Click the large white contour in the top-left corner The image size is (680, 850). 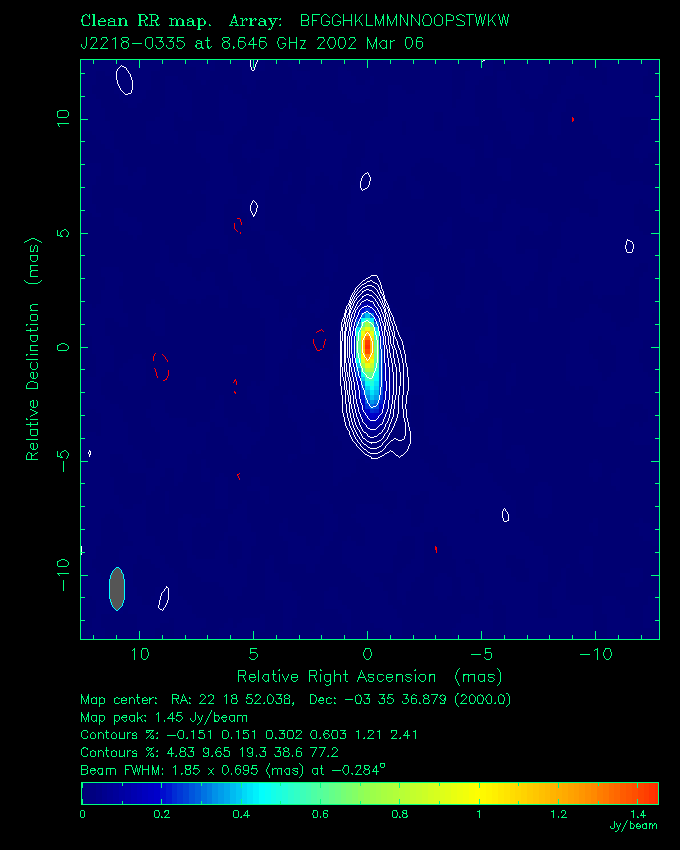click(124, 80)
